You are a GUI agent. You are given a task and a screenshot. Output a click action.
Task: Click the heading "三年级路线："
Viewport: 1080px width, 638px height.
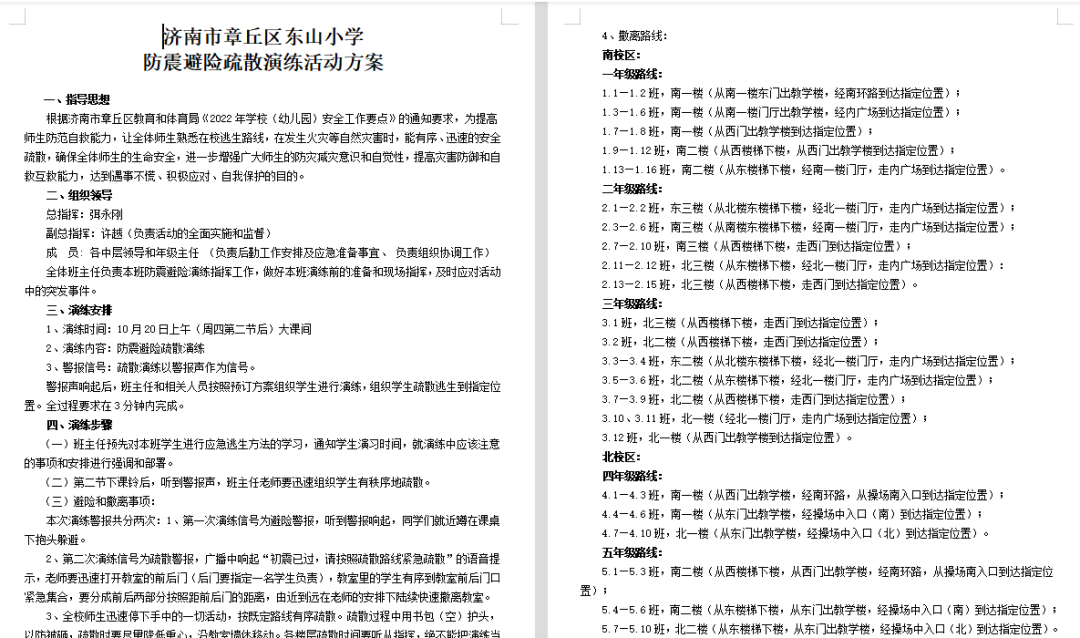[x=632, y=303]
